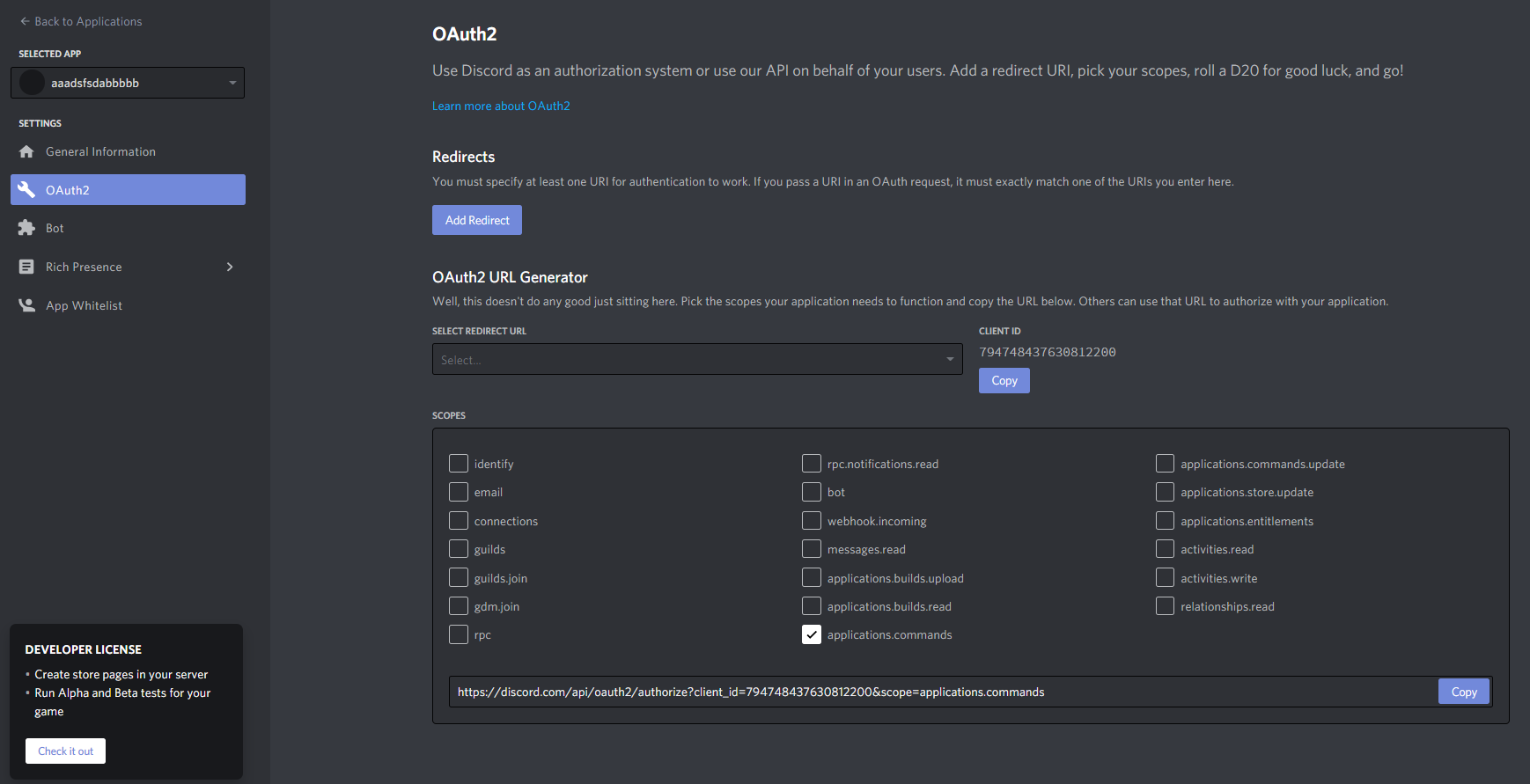This screenshot has height=784, width=1530.
Task: Open the selected app dropdown arrow
Action: tap(232, 83)
